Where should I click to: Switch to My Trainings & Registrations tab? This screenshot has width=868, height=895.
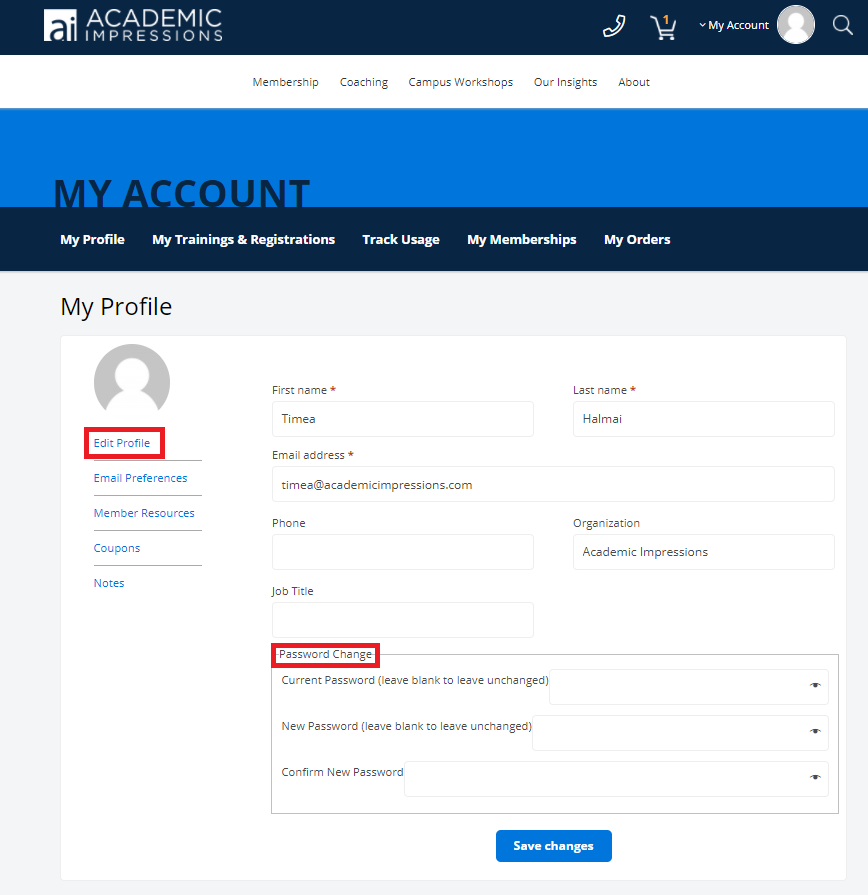243,239
